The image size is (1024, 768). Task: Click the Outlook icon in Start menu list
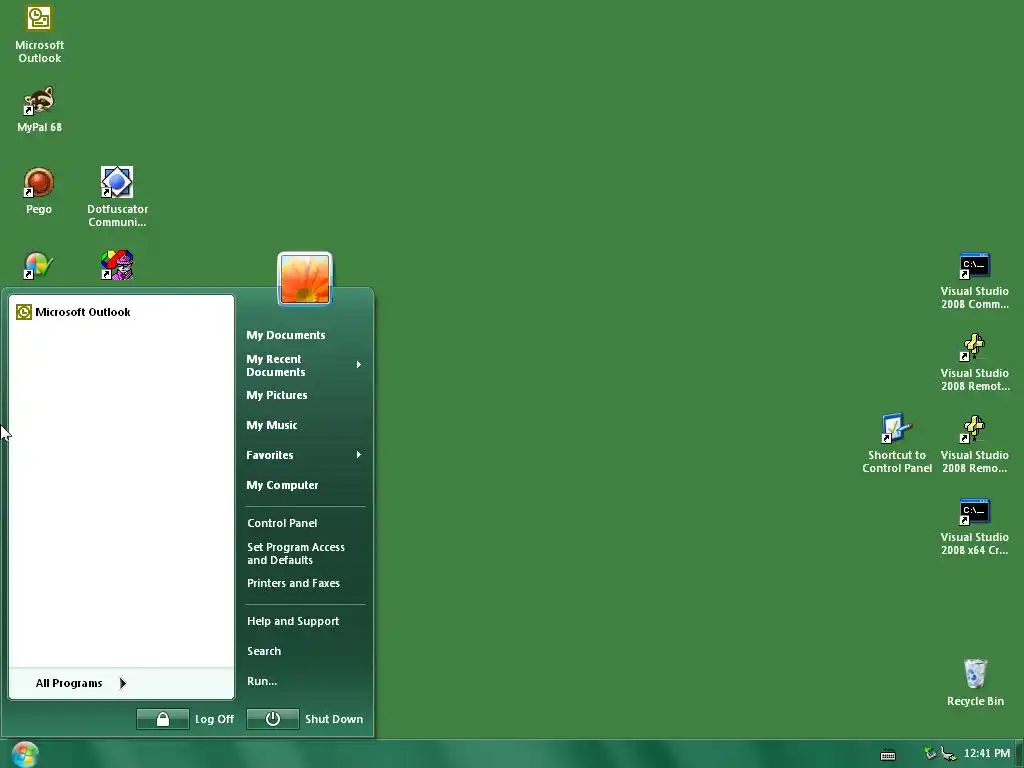click(24, 312)
